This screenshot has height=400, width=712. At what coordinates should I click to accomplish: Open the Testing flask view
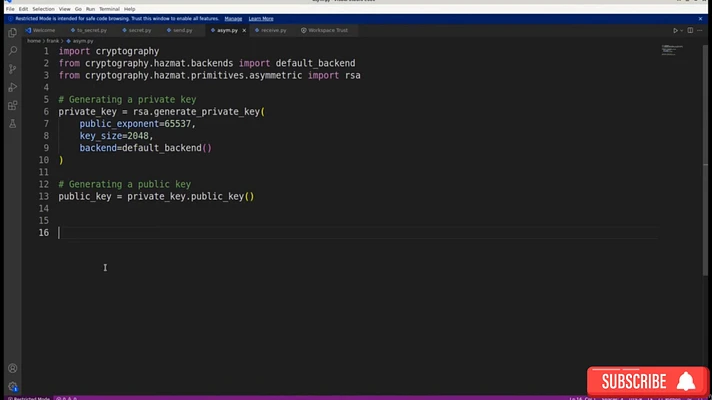[13, 123]
